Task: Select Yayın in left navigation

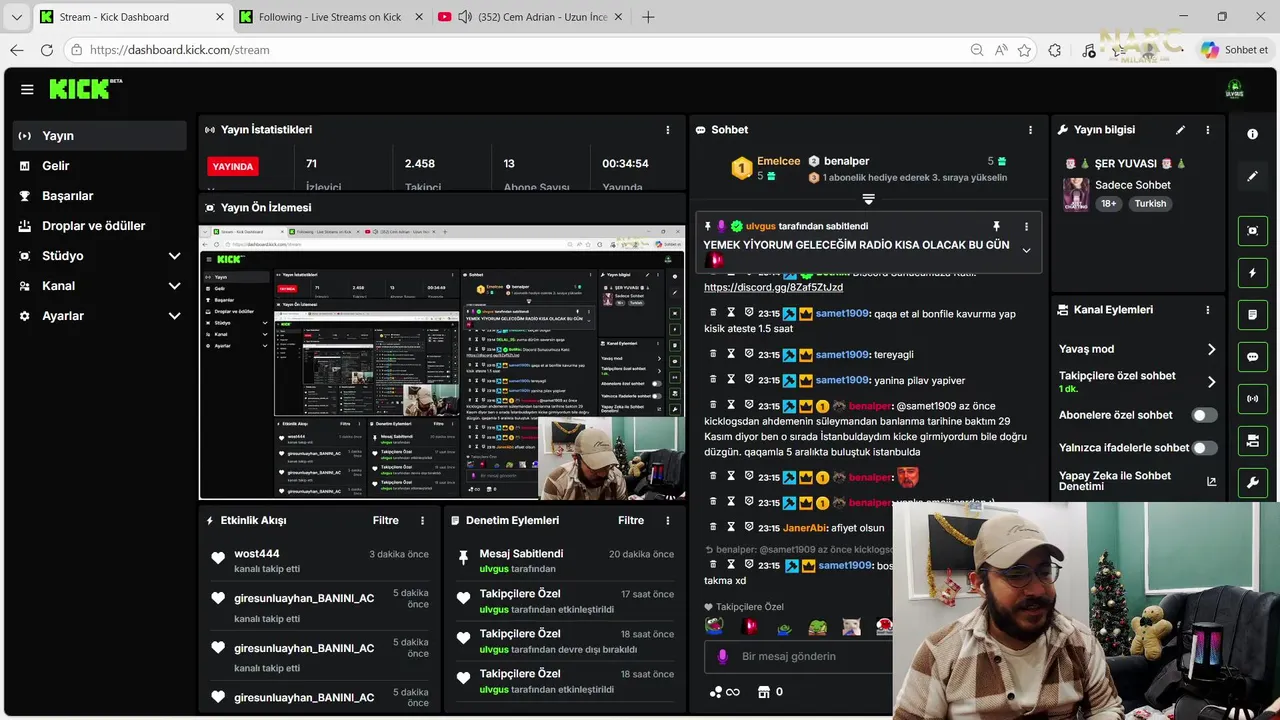Action: point(100,136)
